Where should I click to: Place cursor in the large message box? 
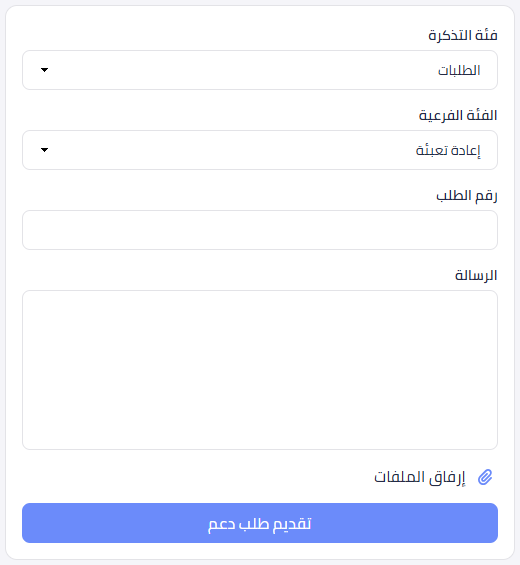coord(260,370)
